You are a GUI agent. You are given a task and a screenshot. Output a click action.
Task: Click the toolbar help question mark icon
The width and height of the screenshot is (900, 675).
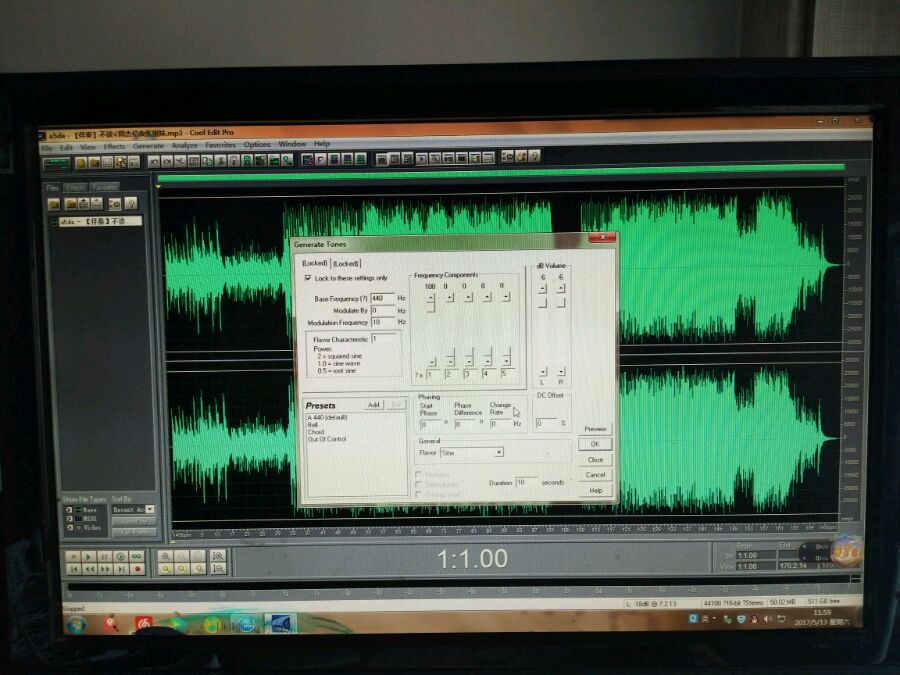534,156
